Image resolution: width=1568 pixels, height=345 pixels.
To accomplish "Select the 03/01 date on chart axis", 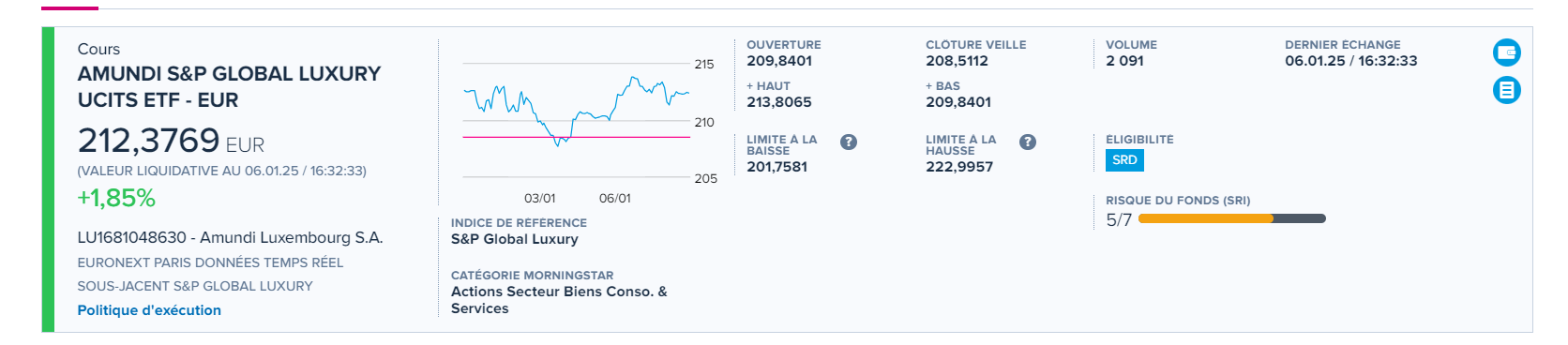I will point(539,198).
